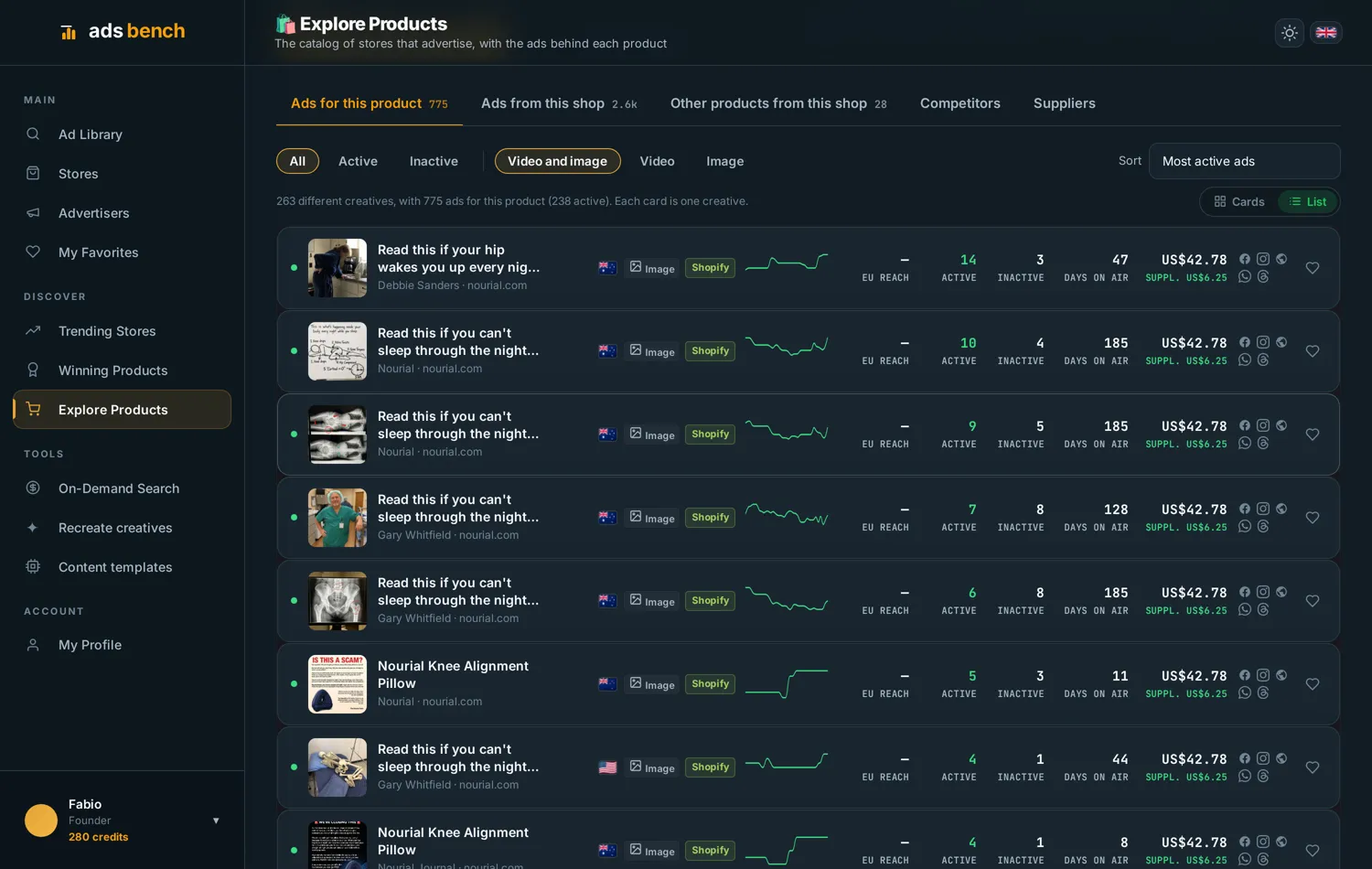Open Ad Library via its magnifier icon

[x=33, y=134]
